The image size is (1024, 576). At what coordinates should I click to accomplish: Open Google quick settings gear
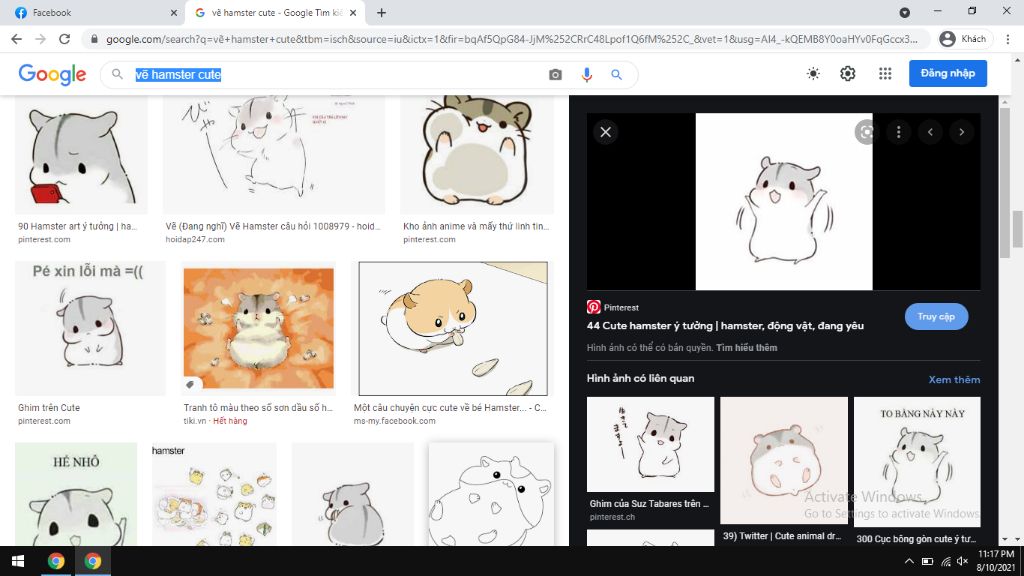click(848, 74)
